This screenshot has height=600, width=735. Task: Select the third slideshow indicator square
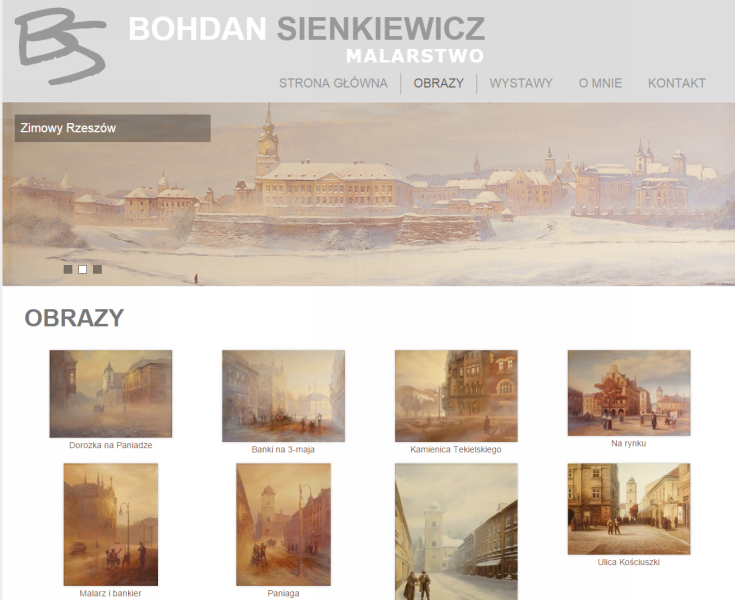point(97,269)
